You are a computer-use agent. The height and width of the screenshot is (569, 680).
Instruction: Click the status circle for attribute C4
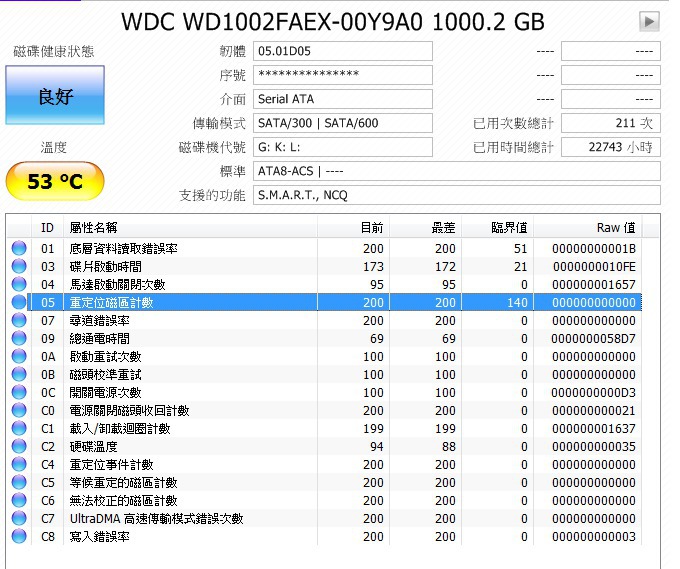[19, 464]
